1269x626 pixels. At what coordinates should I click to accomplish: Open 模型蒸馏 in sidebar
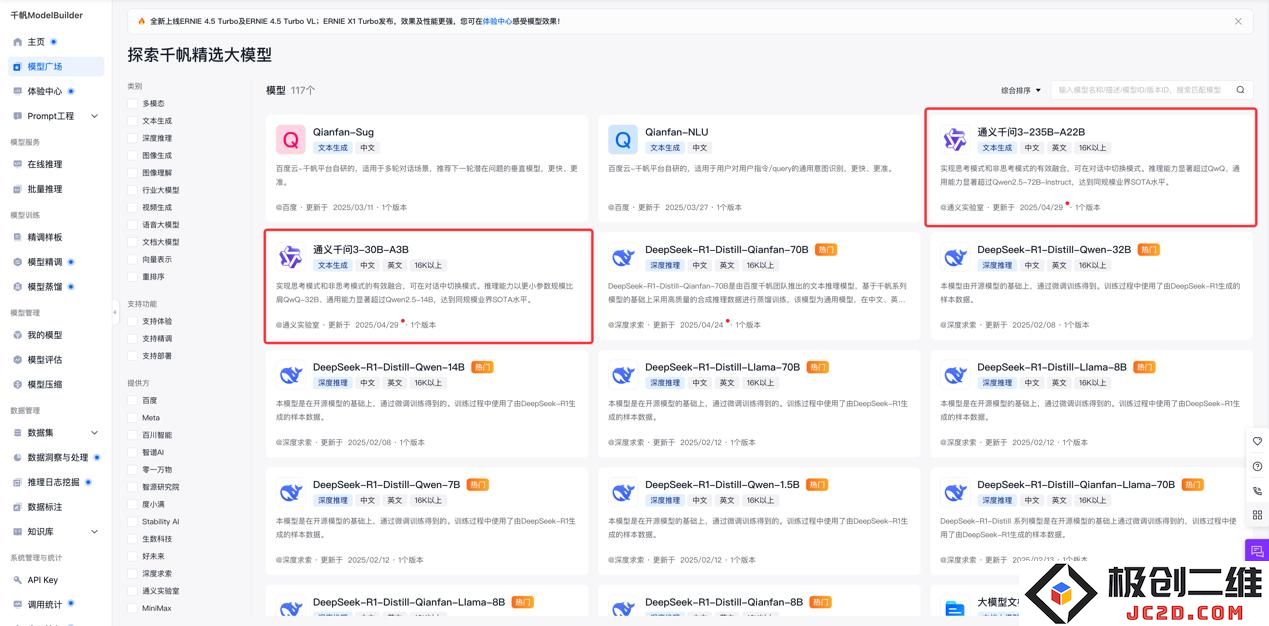44,286
